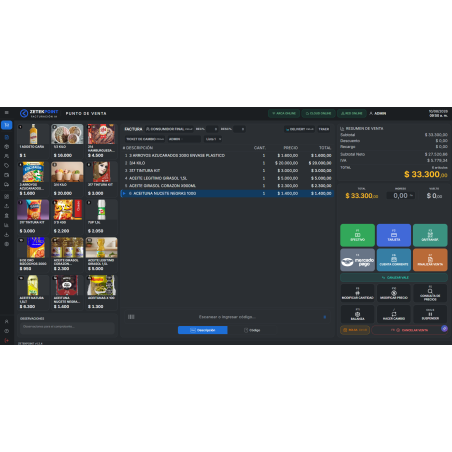
Task: Click orange button left of Cancelar Venta
Action: (x=355, y=330)
